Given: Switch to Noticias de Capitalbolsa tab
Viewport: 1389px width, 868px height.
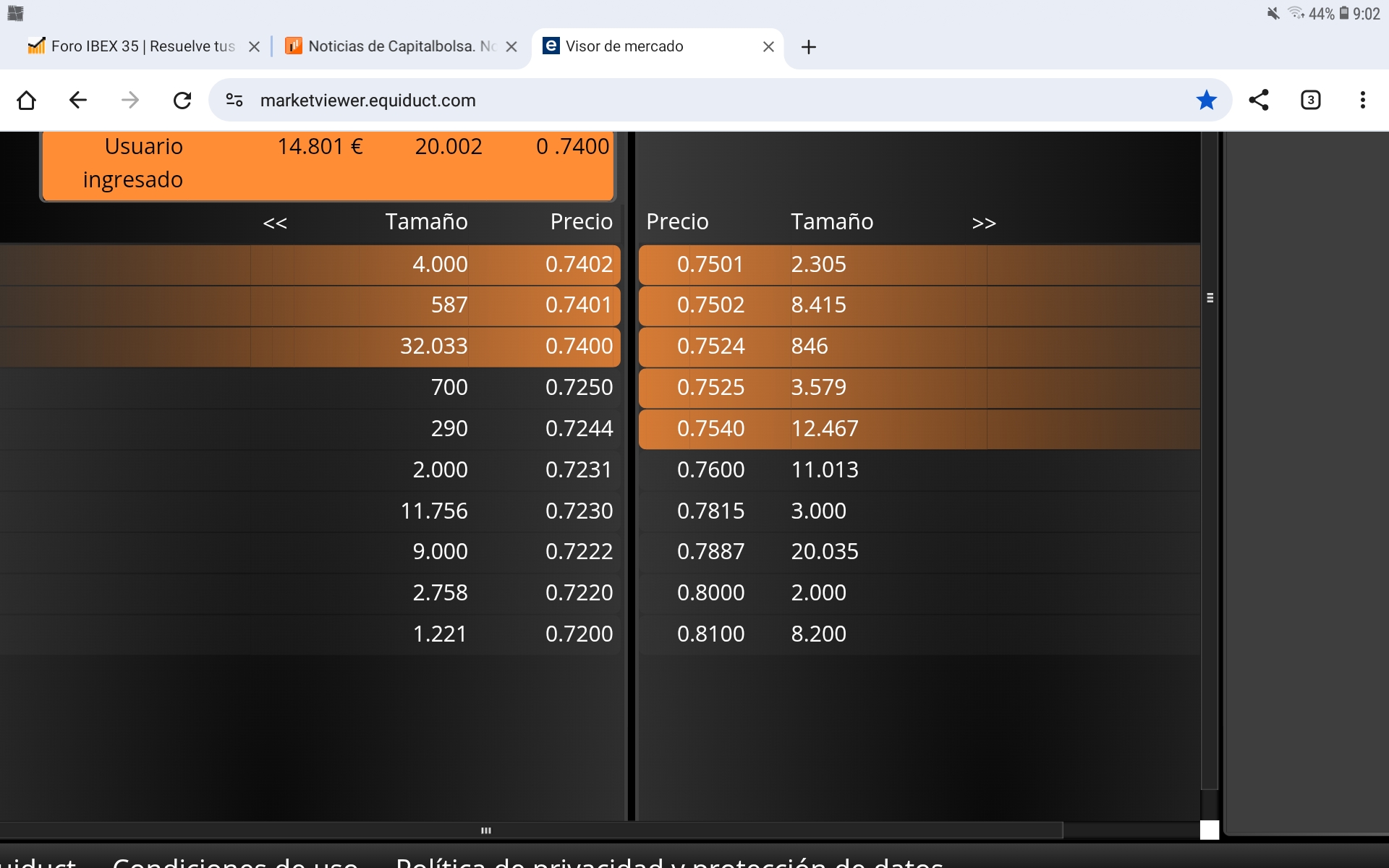Looking at the screenshot, I should click(x=391, y=46).
